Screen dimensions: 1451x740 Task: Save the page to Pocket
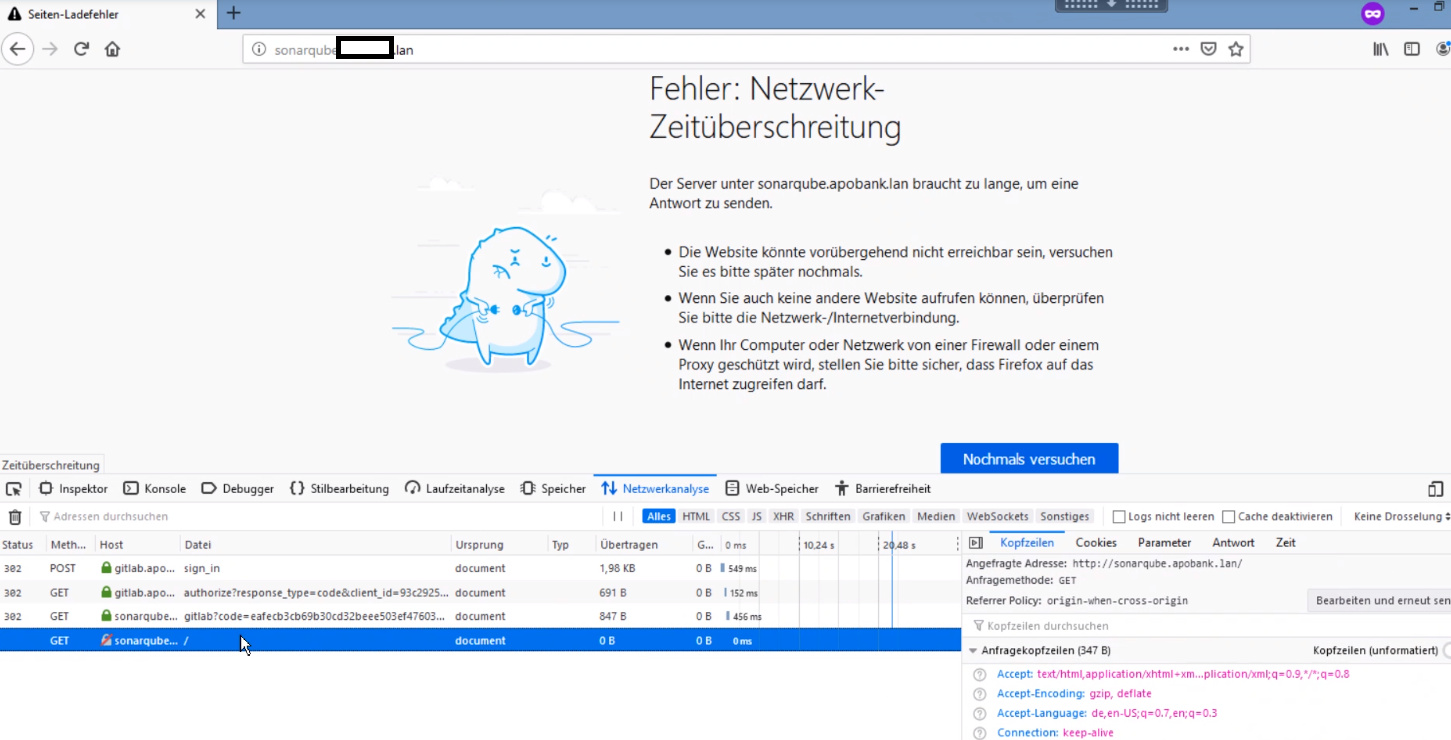[x=1208, y=49]
